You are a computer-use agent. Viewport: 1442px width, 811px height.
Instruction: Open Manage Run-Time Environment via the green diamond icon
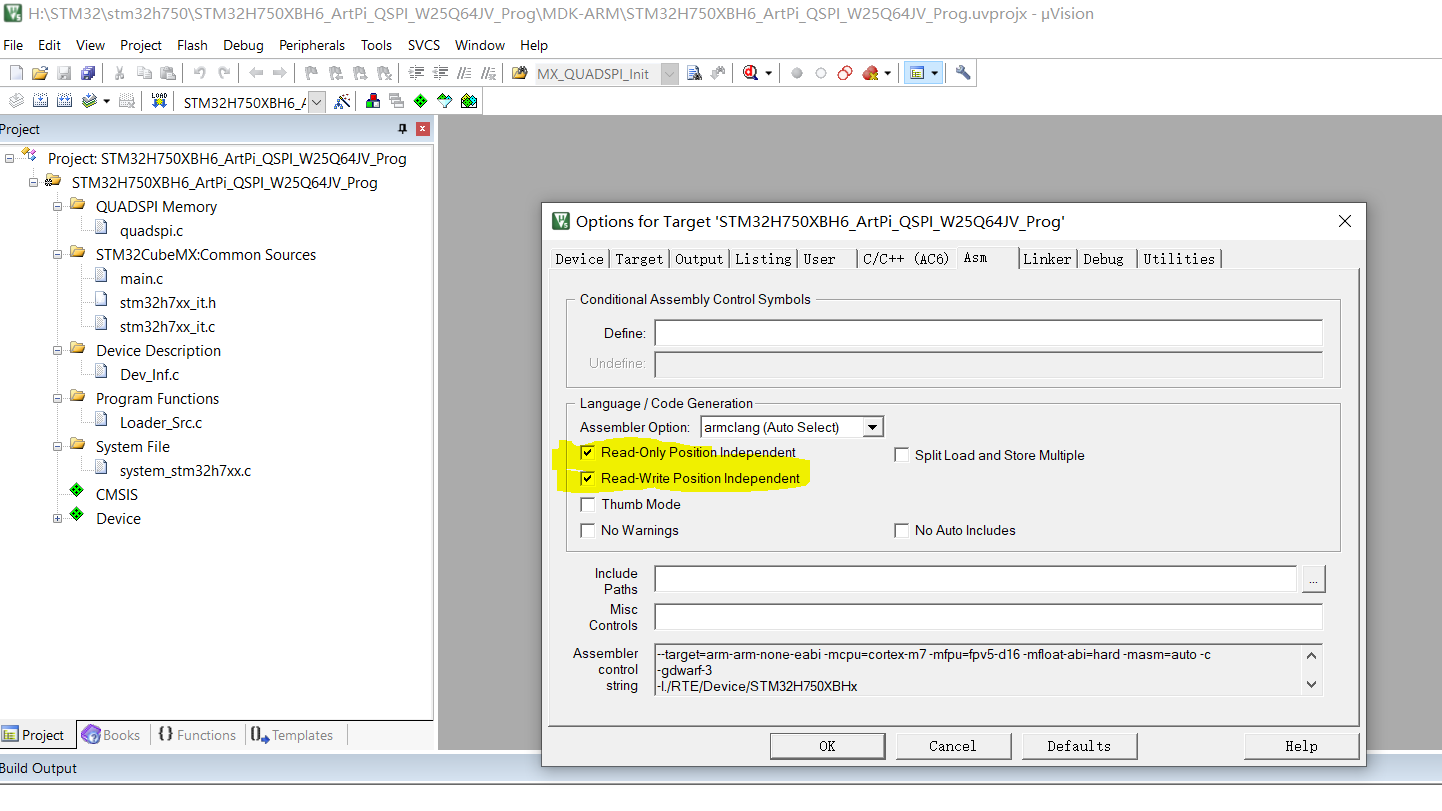pyautogui.click(x=420, y=101)
